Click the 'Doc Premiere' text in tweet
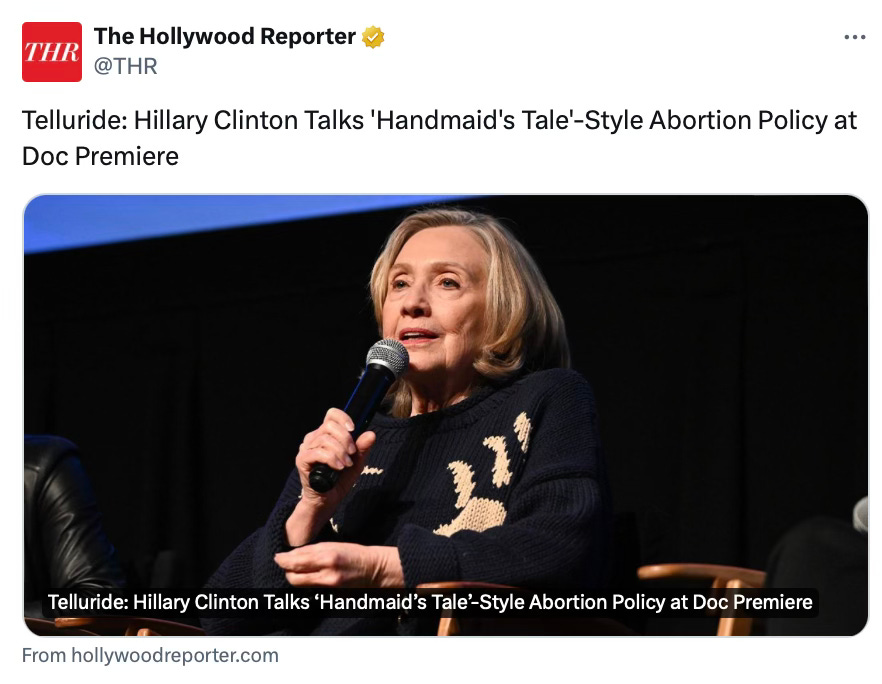Image resolution: width=882 pixels, height=684 pixels. click(x=100, y=156)
